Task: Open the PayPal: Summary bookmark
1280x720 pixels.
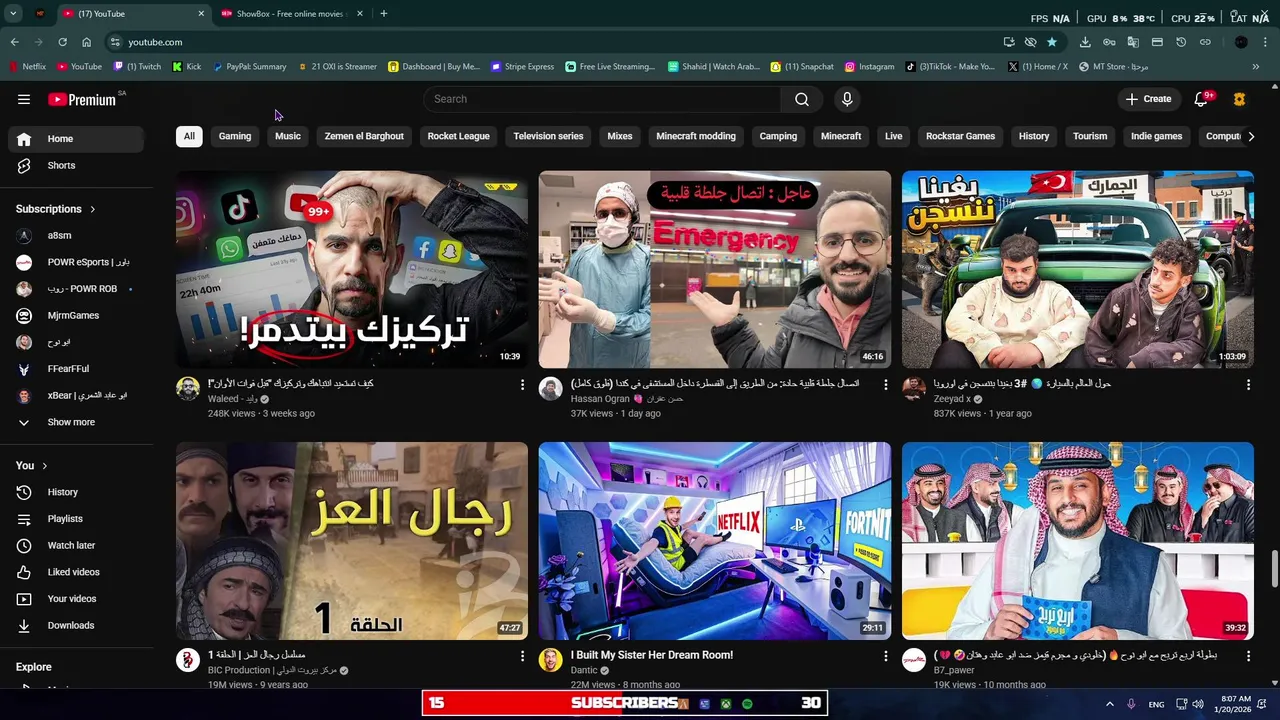Action: tap(250, 67)
